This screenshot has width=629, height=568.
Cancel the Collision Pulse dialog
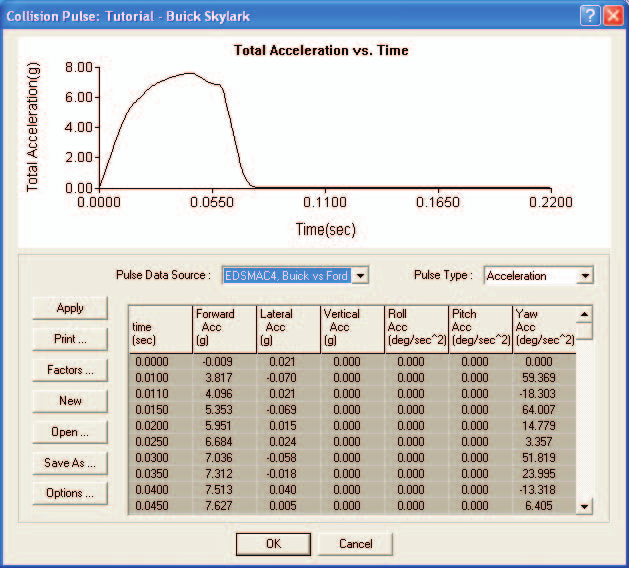[355, 544]
